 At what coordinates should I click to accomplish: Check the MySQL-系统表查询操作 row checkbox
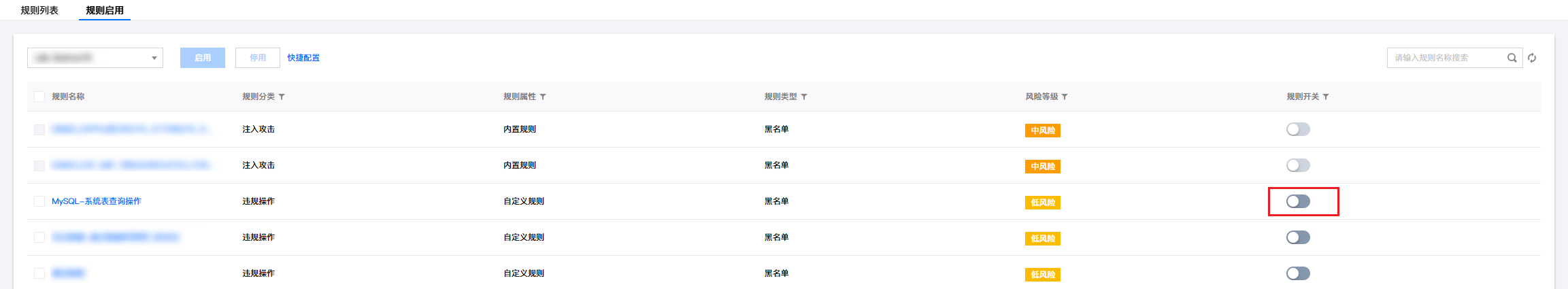click(39, 201)
